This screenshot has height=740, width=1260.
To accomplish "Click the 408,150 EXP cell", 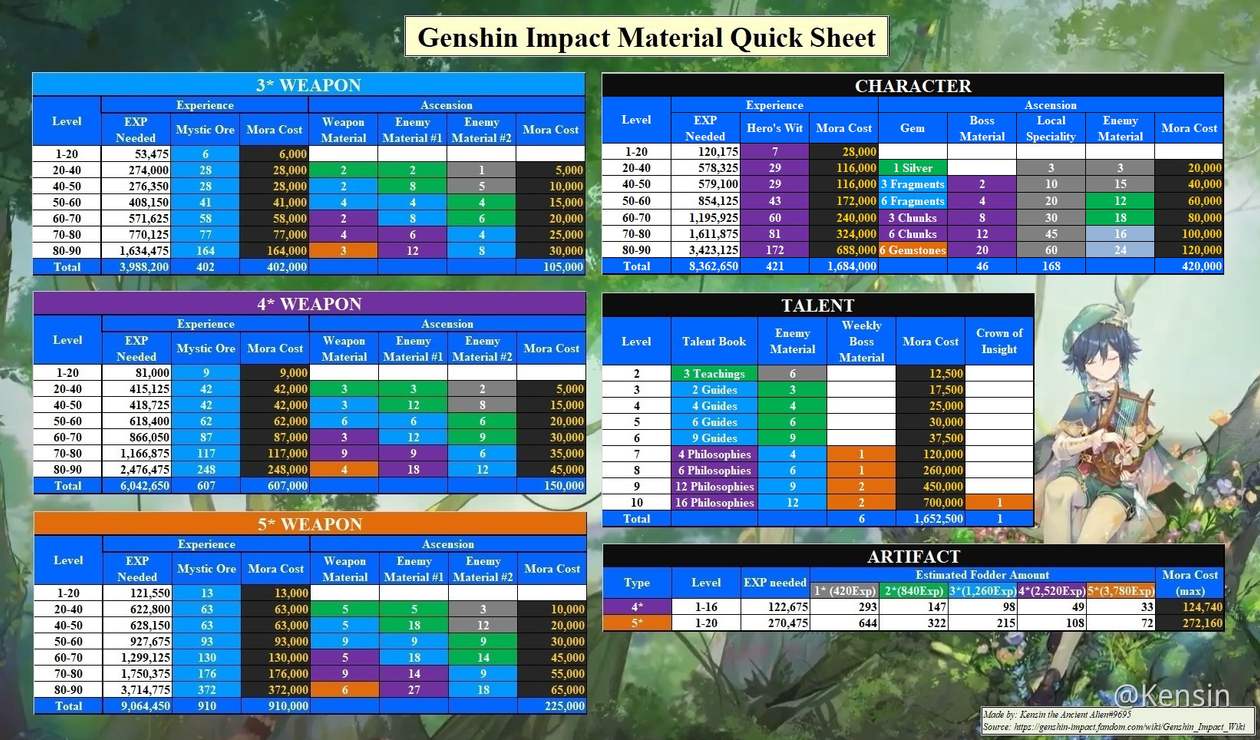I will (136, 202).
